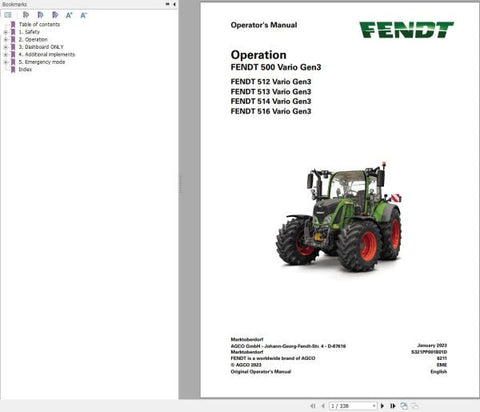The width and height of the screenshot is (480, 412).
Task: Go to first page
Action: pyautogui.click(x=313, y=406)
